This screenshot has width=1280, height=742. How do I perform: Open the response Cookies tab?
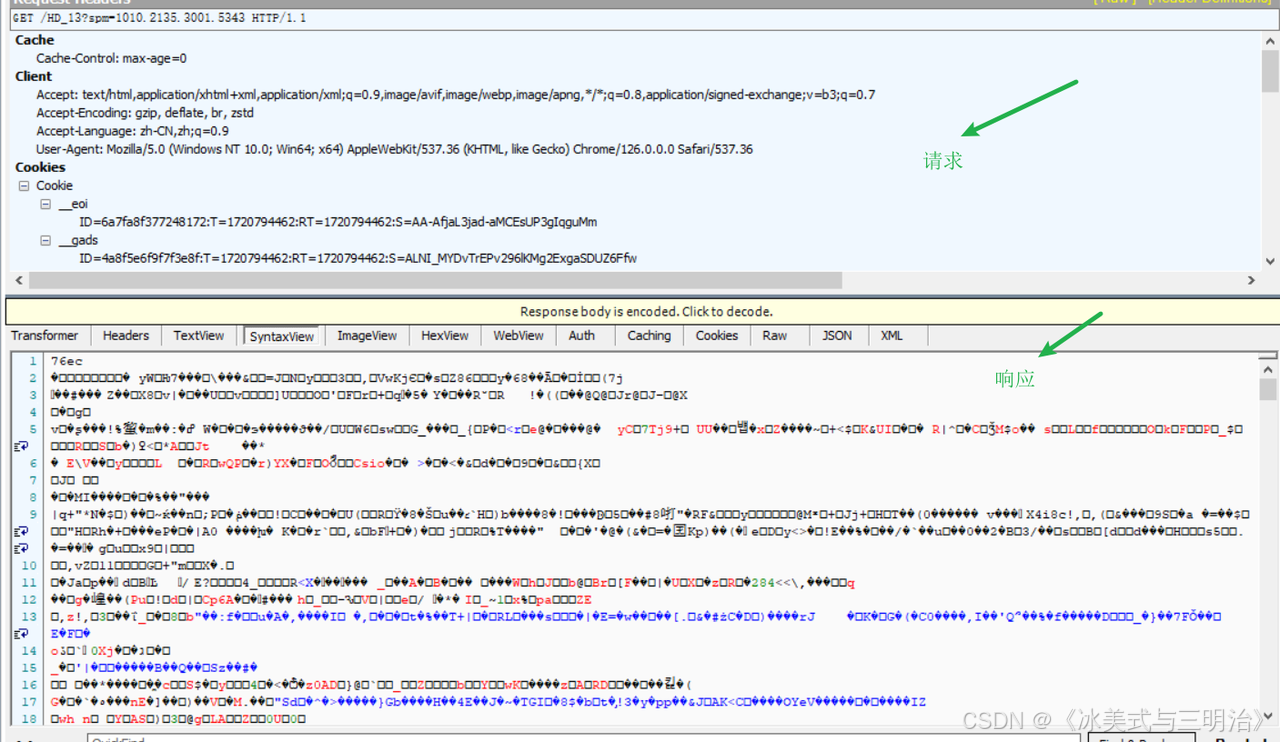717,336
